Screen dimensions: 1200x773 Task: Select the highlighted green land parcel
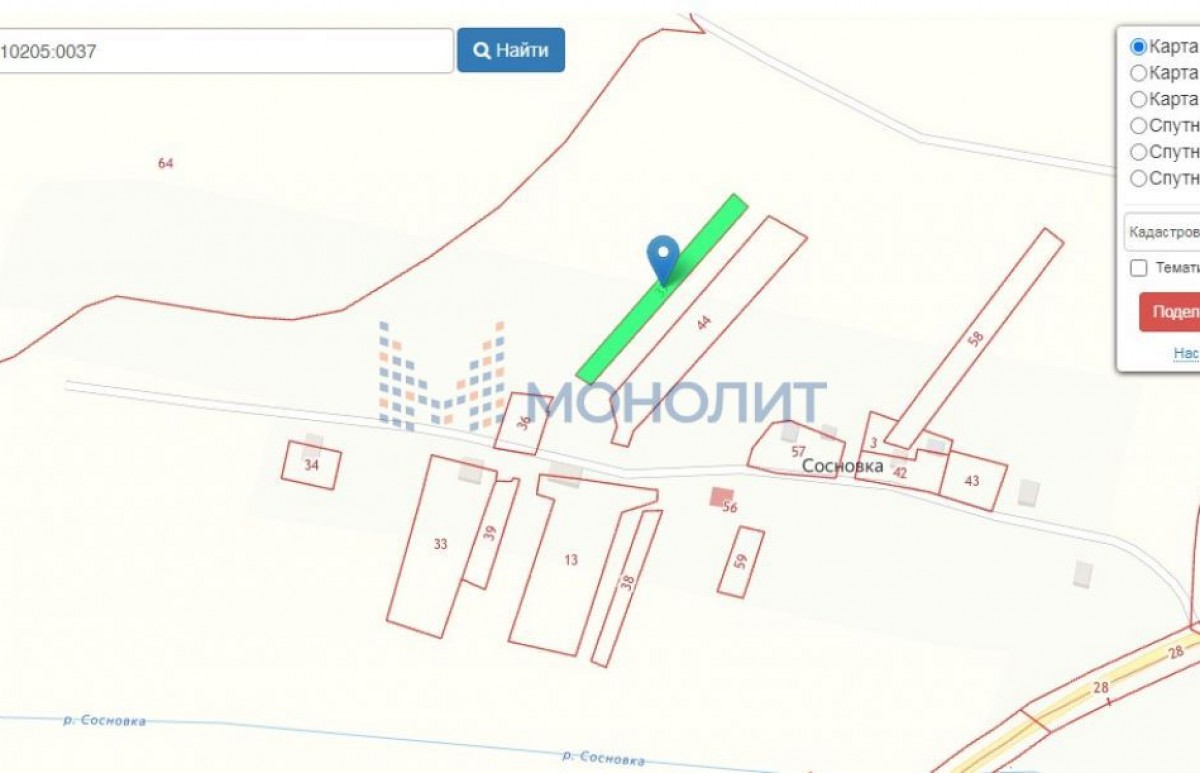coord(662,288)
